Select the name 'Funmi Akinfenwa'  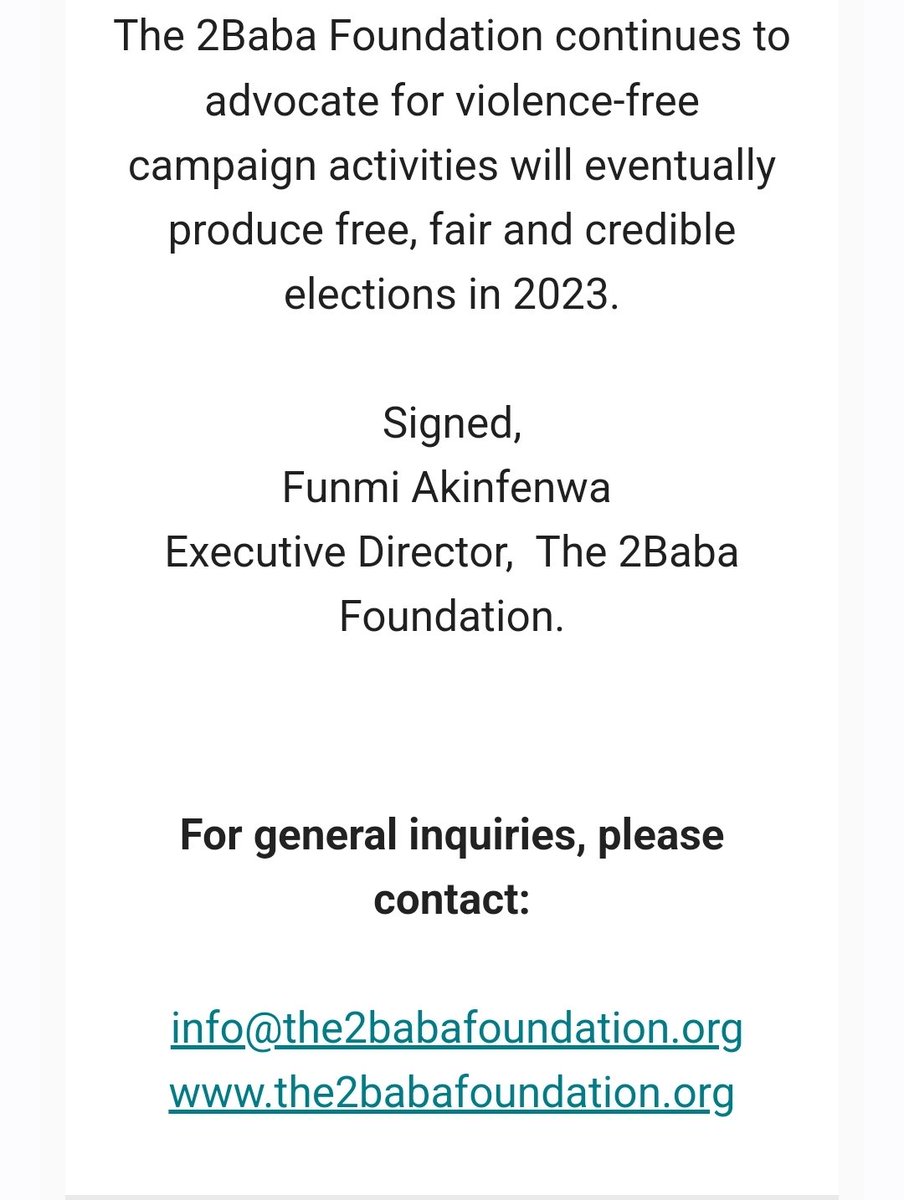point(446,488)
